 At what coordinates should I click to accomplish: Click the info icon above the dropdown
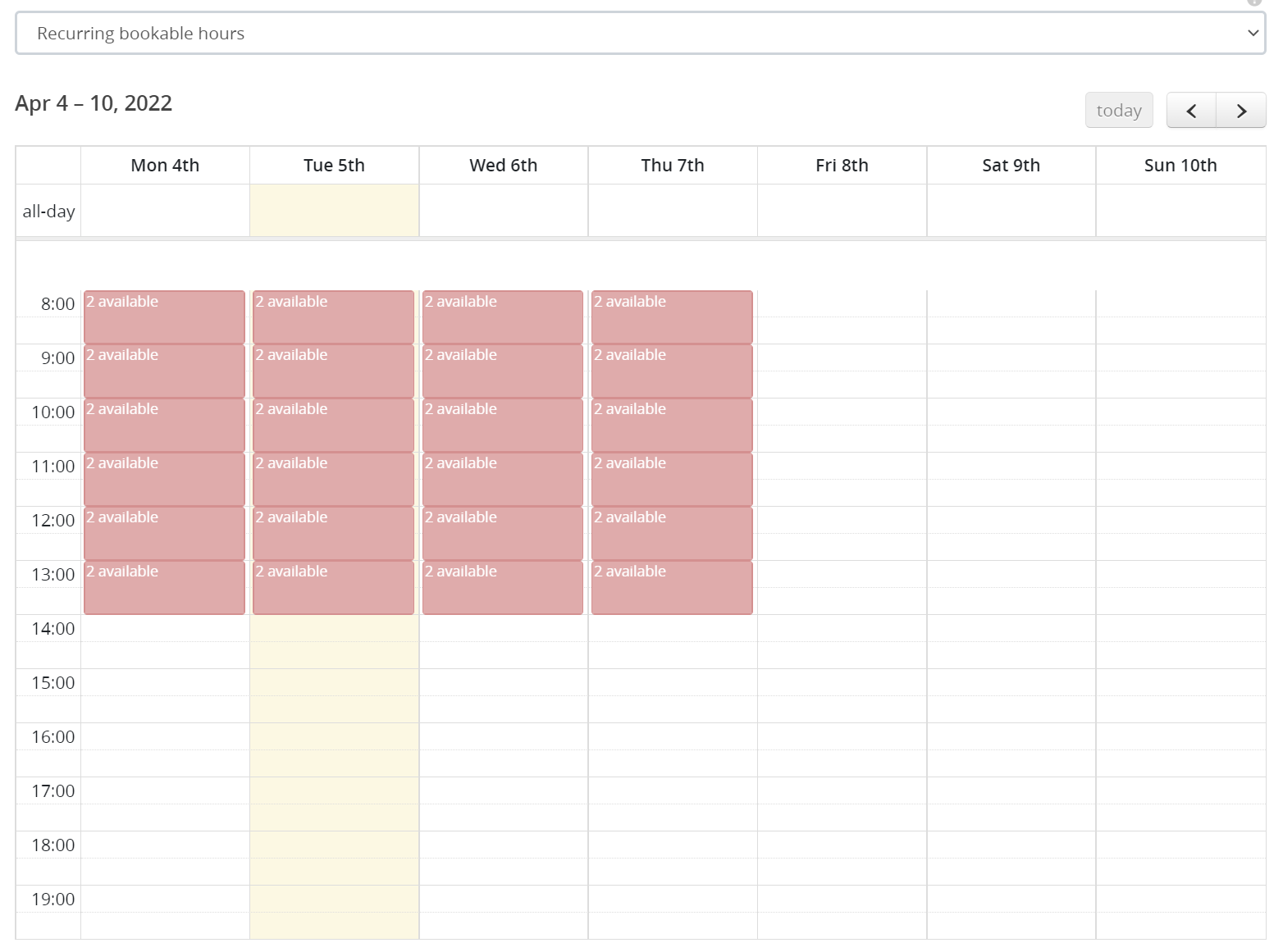pos(1254,2)
